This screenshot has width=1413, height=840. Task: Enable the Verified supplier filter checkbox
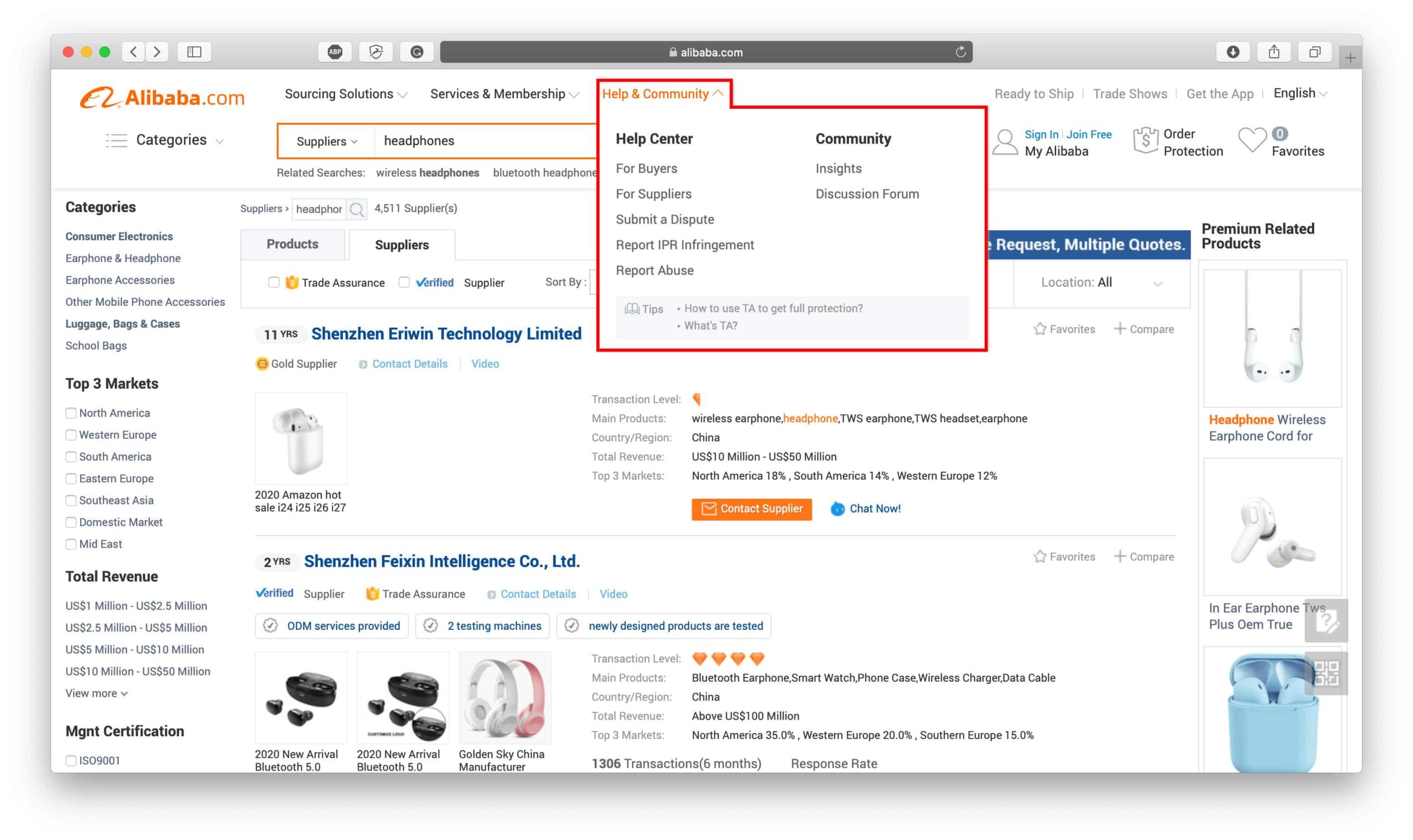pos(404,282)
